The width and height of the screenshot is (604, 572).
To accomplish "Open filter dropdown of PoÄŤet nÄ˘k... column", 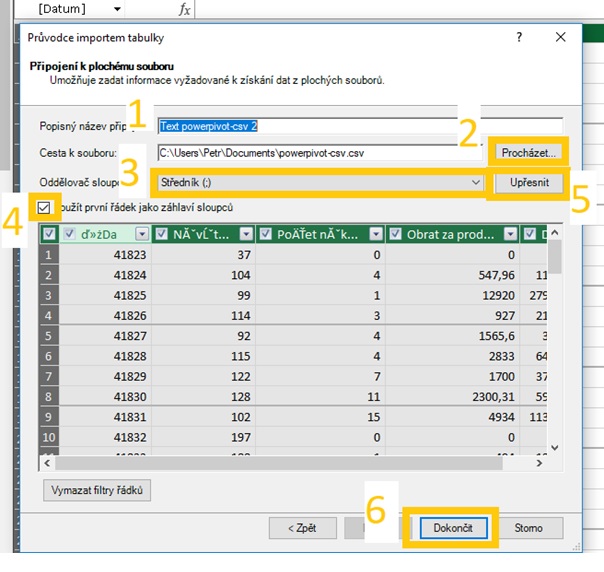I will (376, 234).
